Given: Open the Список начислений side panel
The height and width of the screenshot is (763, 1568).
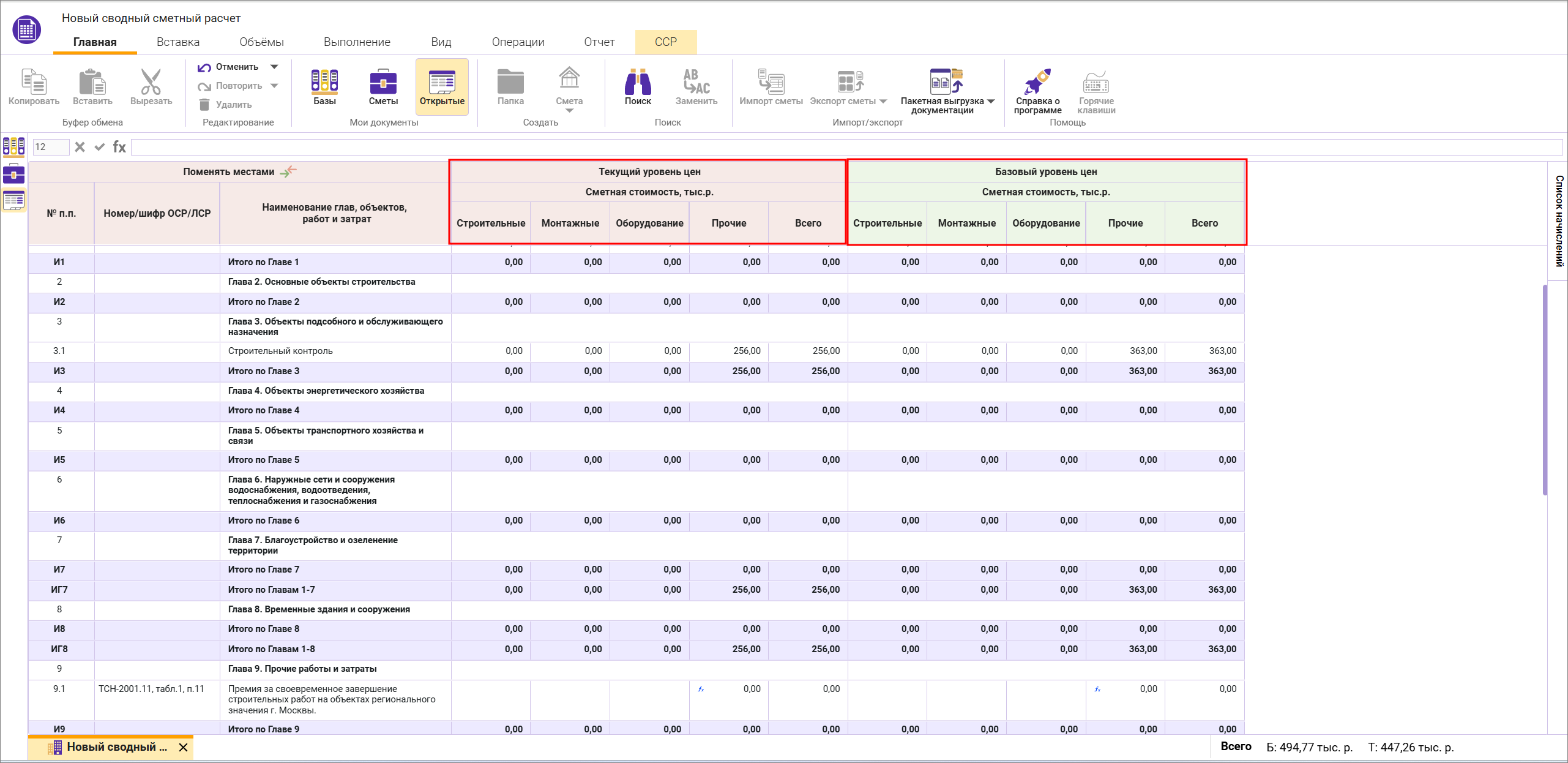Looking at the screenshot, I should tap(1558, 220).
